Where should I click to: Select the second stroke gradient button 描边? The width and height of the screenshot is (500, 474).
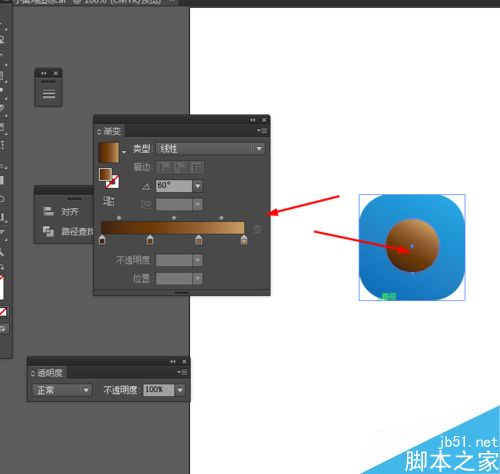180,167
